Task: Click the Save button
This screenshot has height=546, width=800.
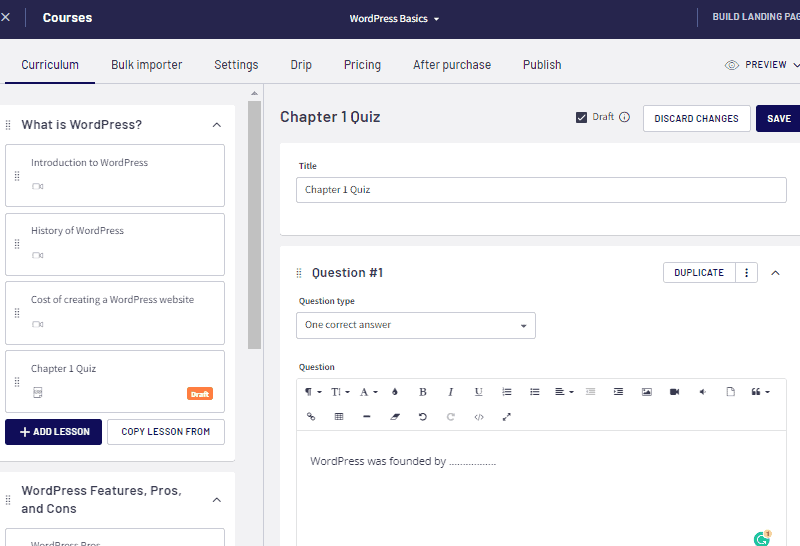Action: (x=778, y=118)
